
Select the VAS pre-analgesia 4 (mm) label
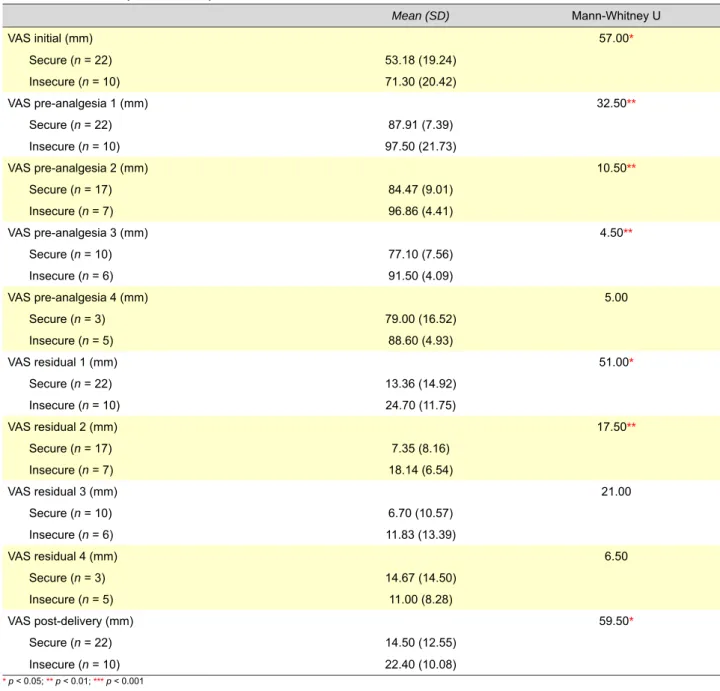click(78, 298)
